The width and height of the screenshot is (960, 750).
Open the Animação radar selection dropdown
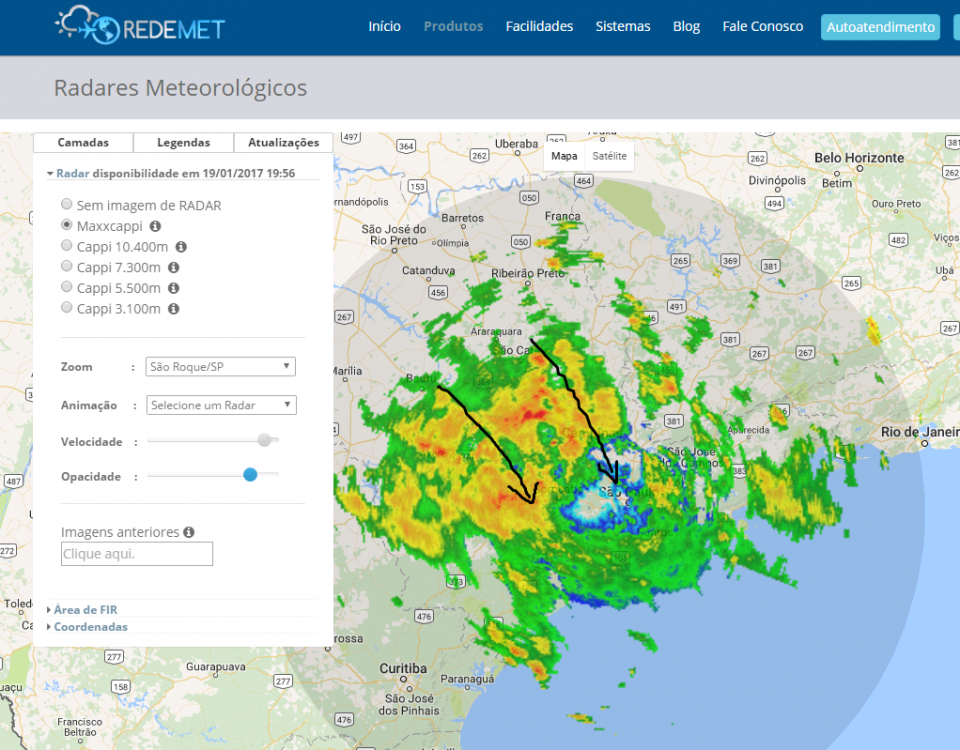221,405
